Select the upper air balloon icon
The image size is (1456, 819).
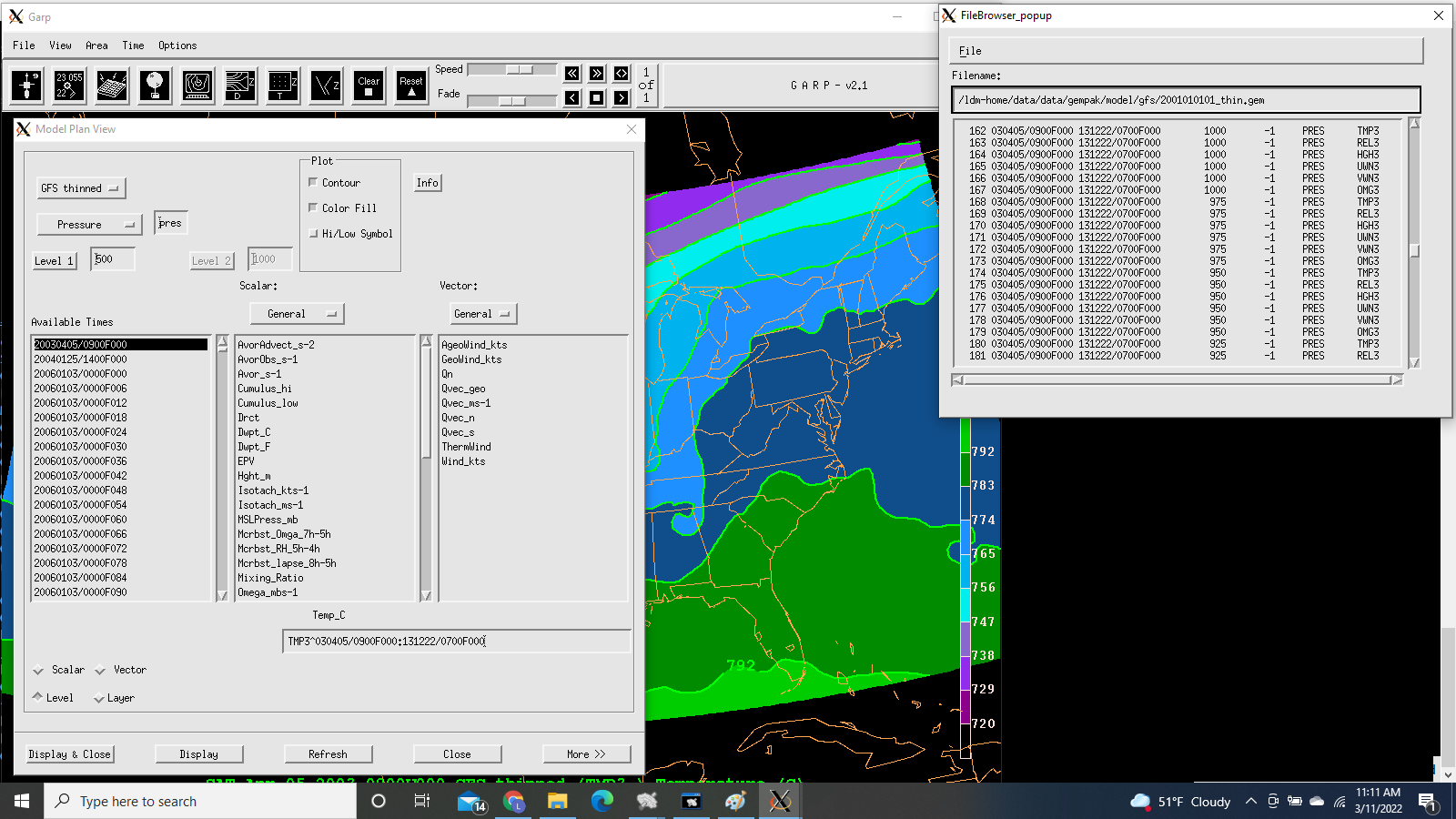155,86
